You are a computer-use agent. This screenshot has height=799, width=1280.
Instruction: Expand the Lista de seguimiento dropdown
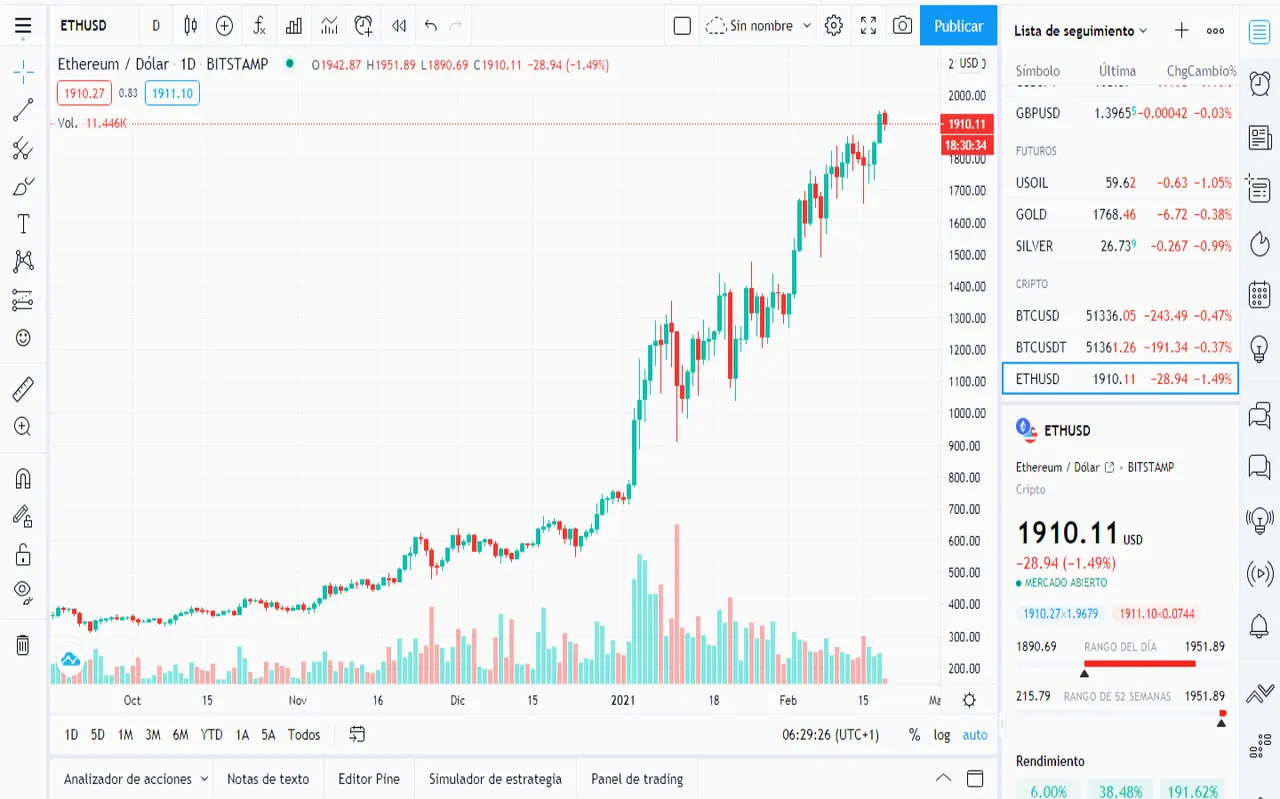click(x=1081, y=31)
